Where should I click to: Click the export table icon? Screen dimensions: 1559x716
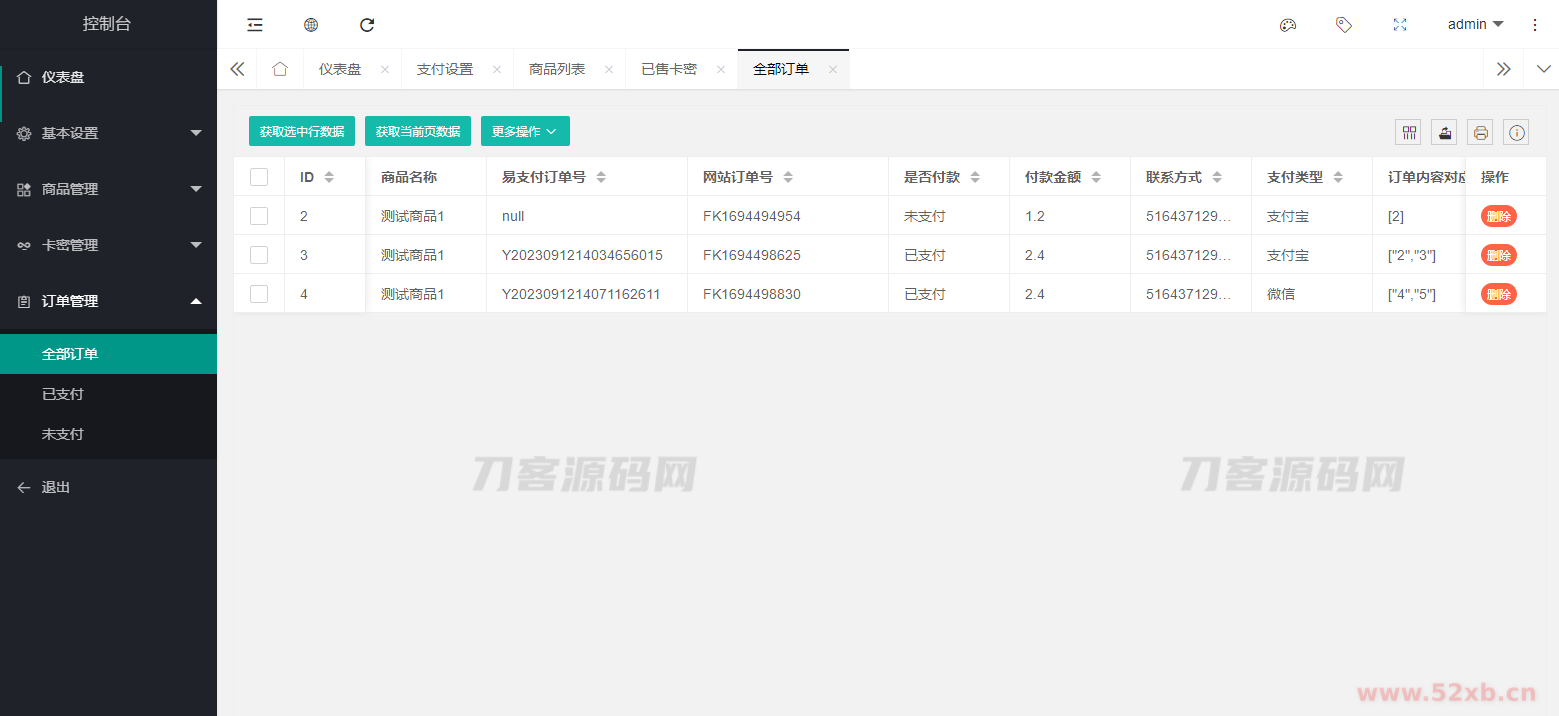[1444, 132]
